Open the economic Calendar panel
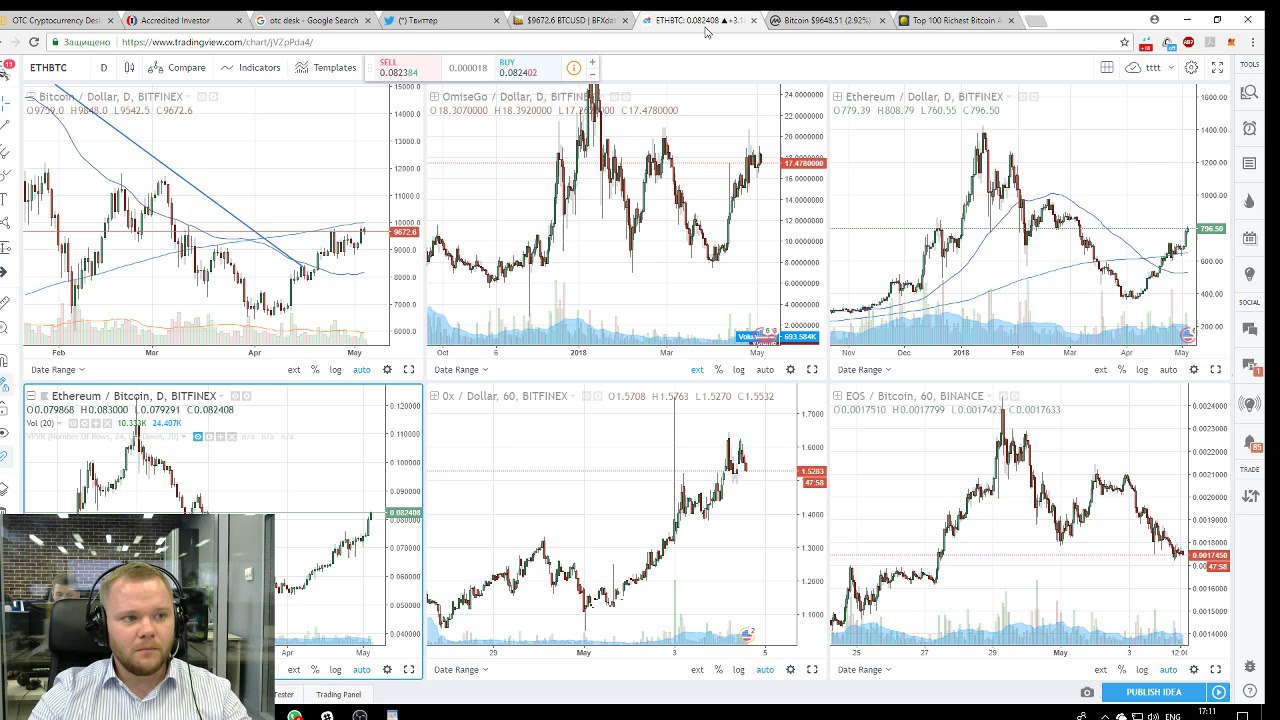 coord(1249,238)
